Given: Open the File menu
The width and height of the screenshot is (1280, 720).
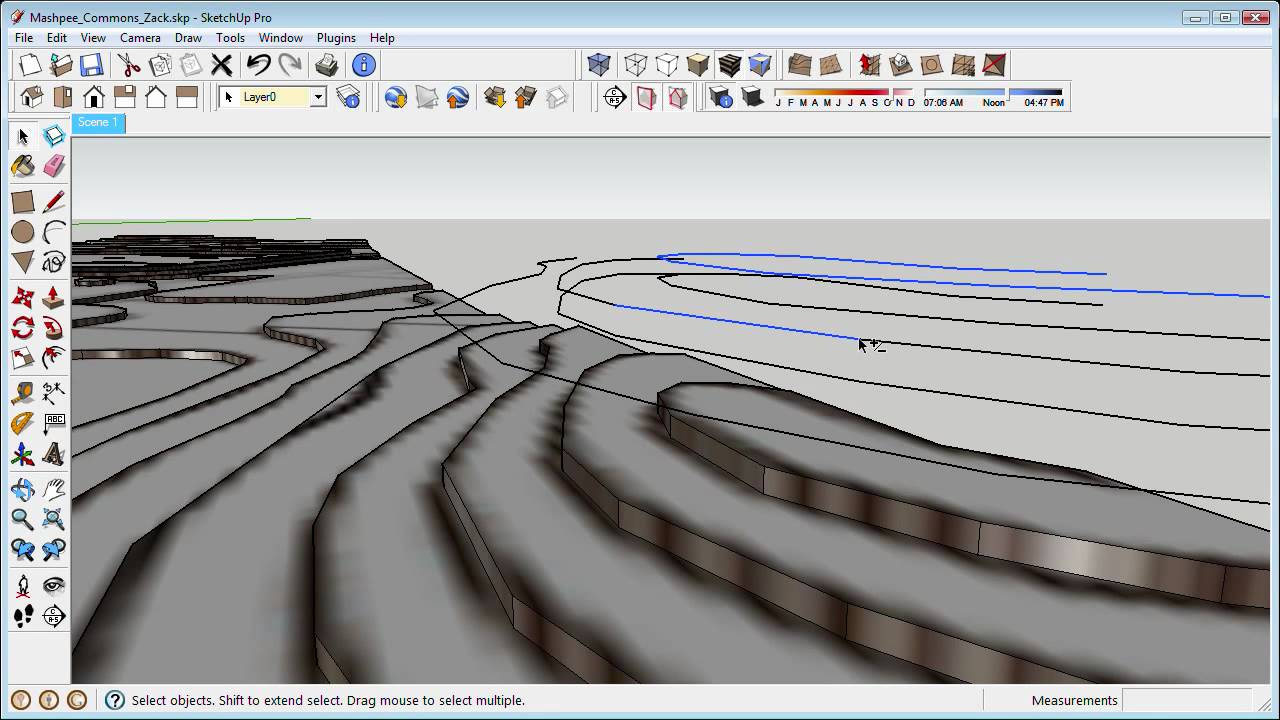Looking at the screenshot, I should 24,37.
